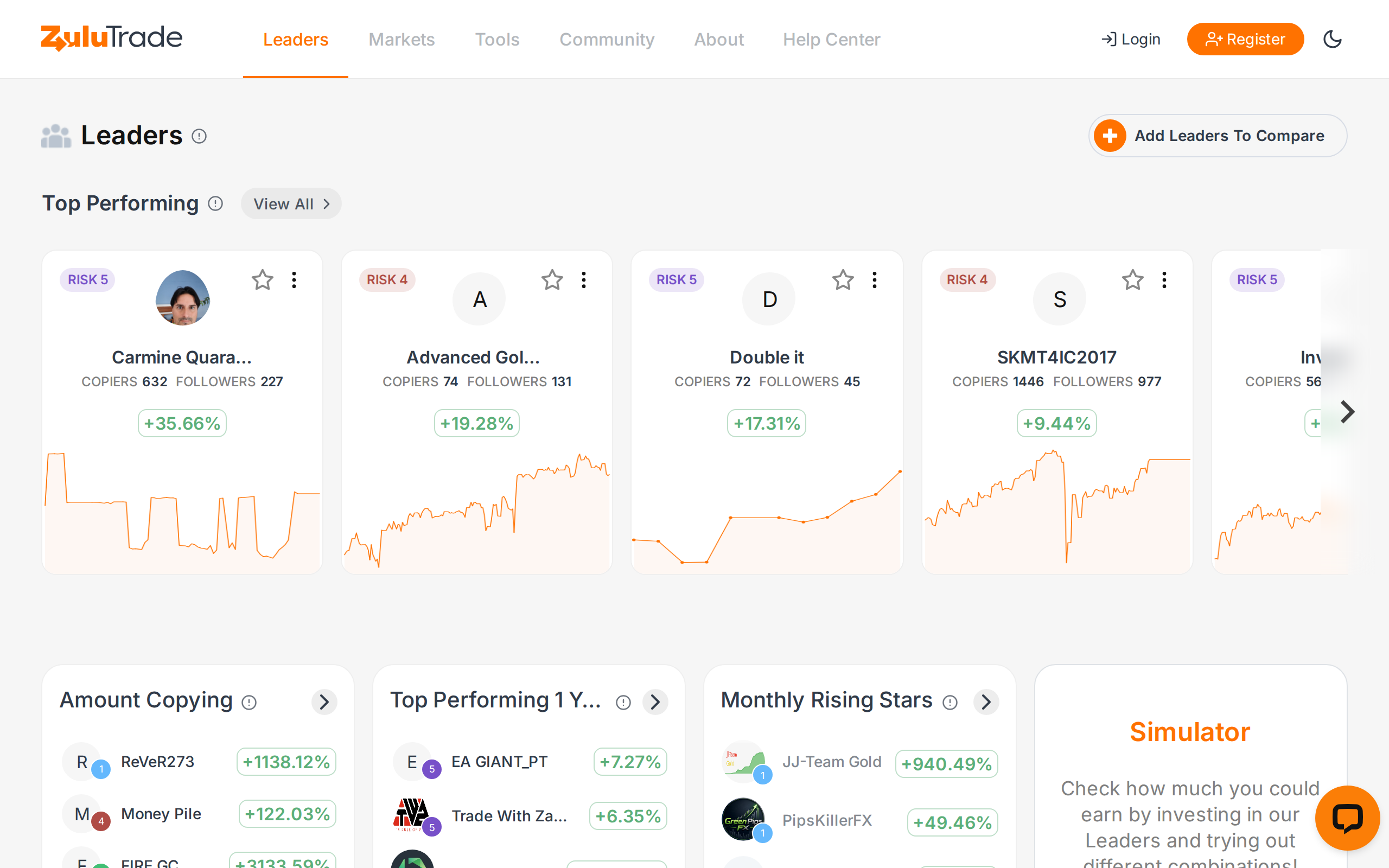
Task: Expand Amount Copying list with chevron
Action: tap(324, 701)
